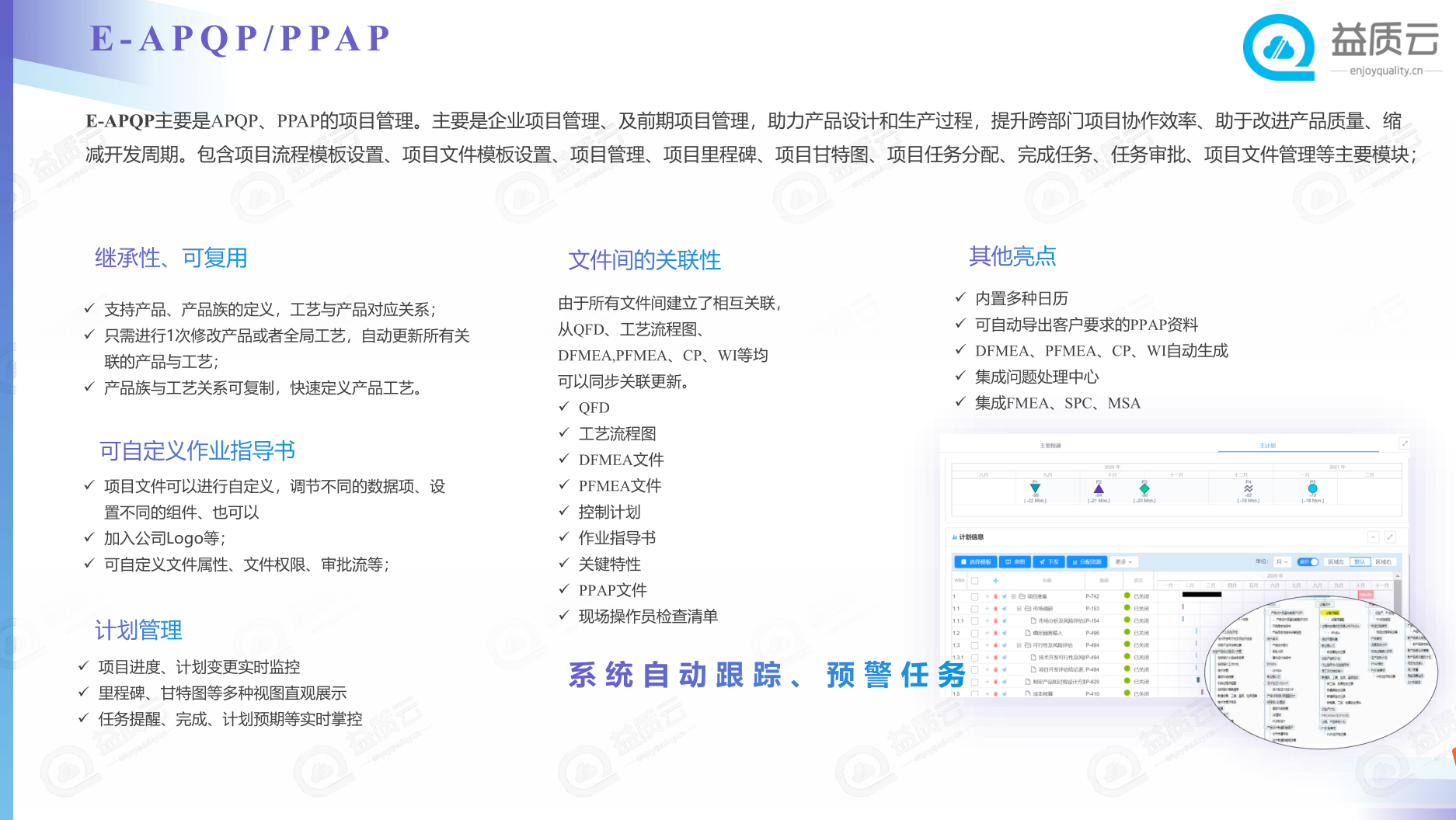This screenshot has height=820, width=1456.
Task: Click the green P3 diamond milestone
Action: [x=1144, y=488]
